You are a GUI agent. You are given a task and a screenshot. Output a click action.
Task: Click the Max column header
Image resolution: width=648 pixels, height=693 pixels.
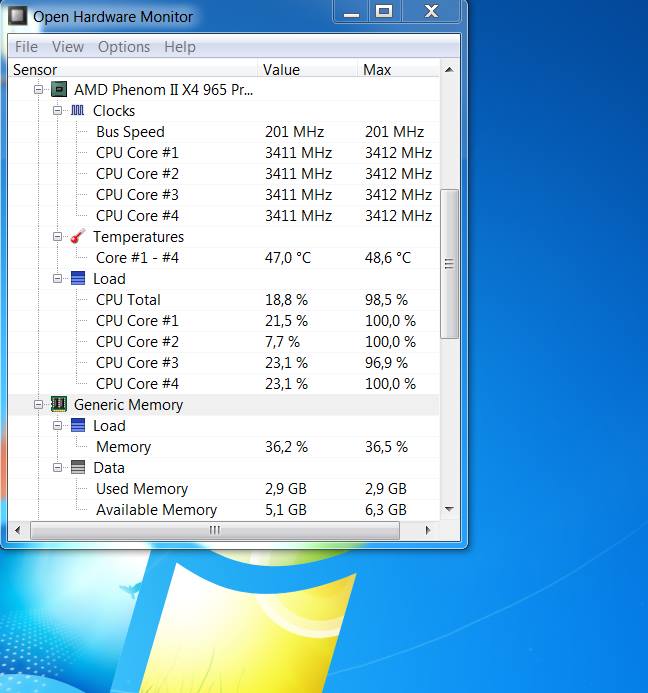[x=398, y=69]
